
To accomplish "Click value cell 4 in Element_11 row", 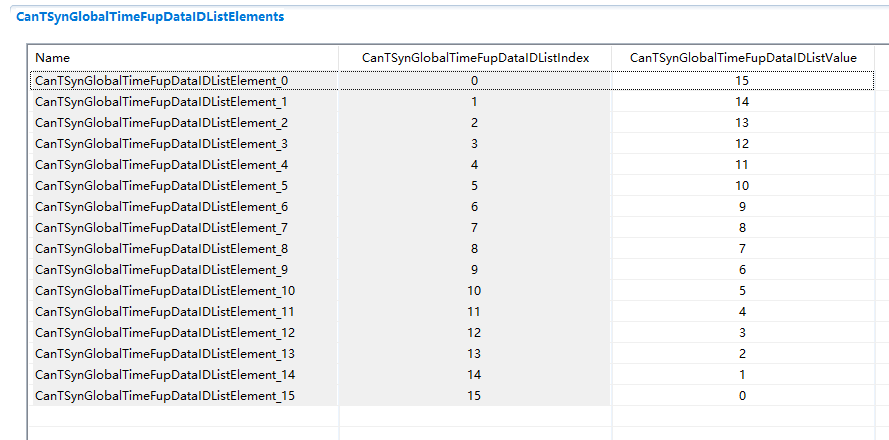I will 742,311.
